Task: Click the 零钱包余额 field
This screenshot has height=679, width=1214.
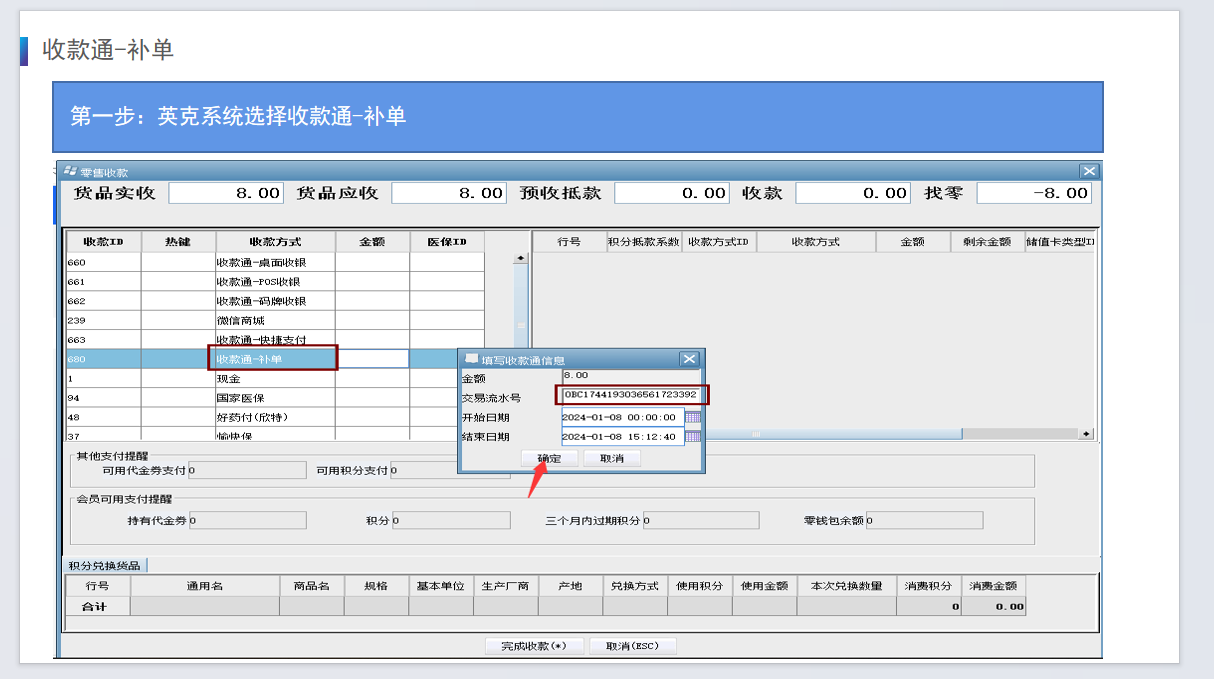Action: (925, 521)
